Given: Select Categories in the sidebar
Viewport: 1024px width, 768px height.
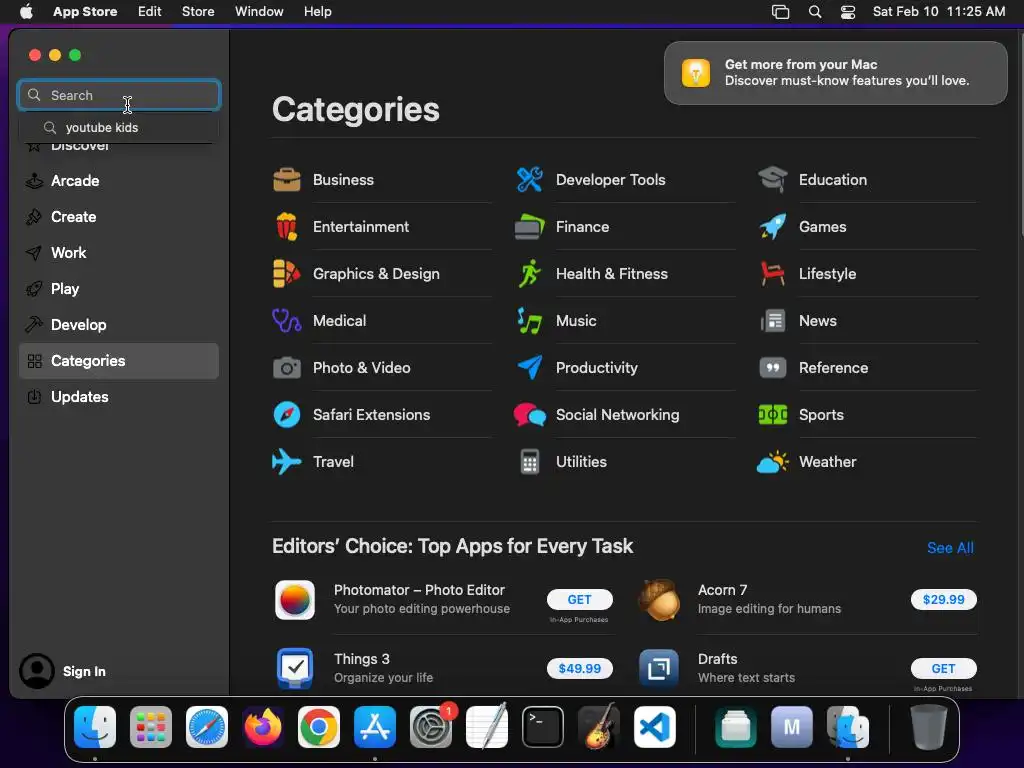Looking at the screenshot, I should point(118,360).
